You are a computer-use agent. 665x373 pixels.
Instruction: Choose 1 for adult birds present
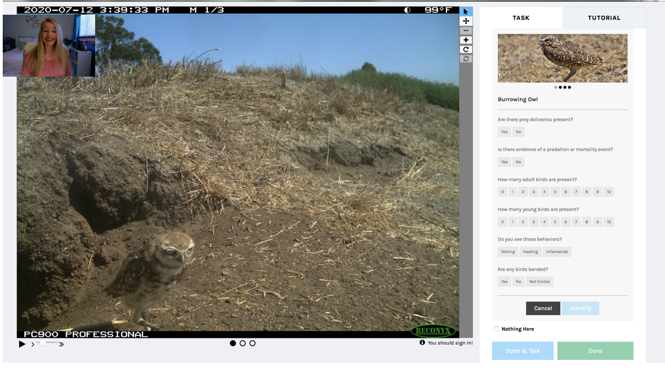click(x=512, y=192)
